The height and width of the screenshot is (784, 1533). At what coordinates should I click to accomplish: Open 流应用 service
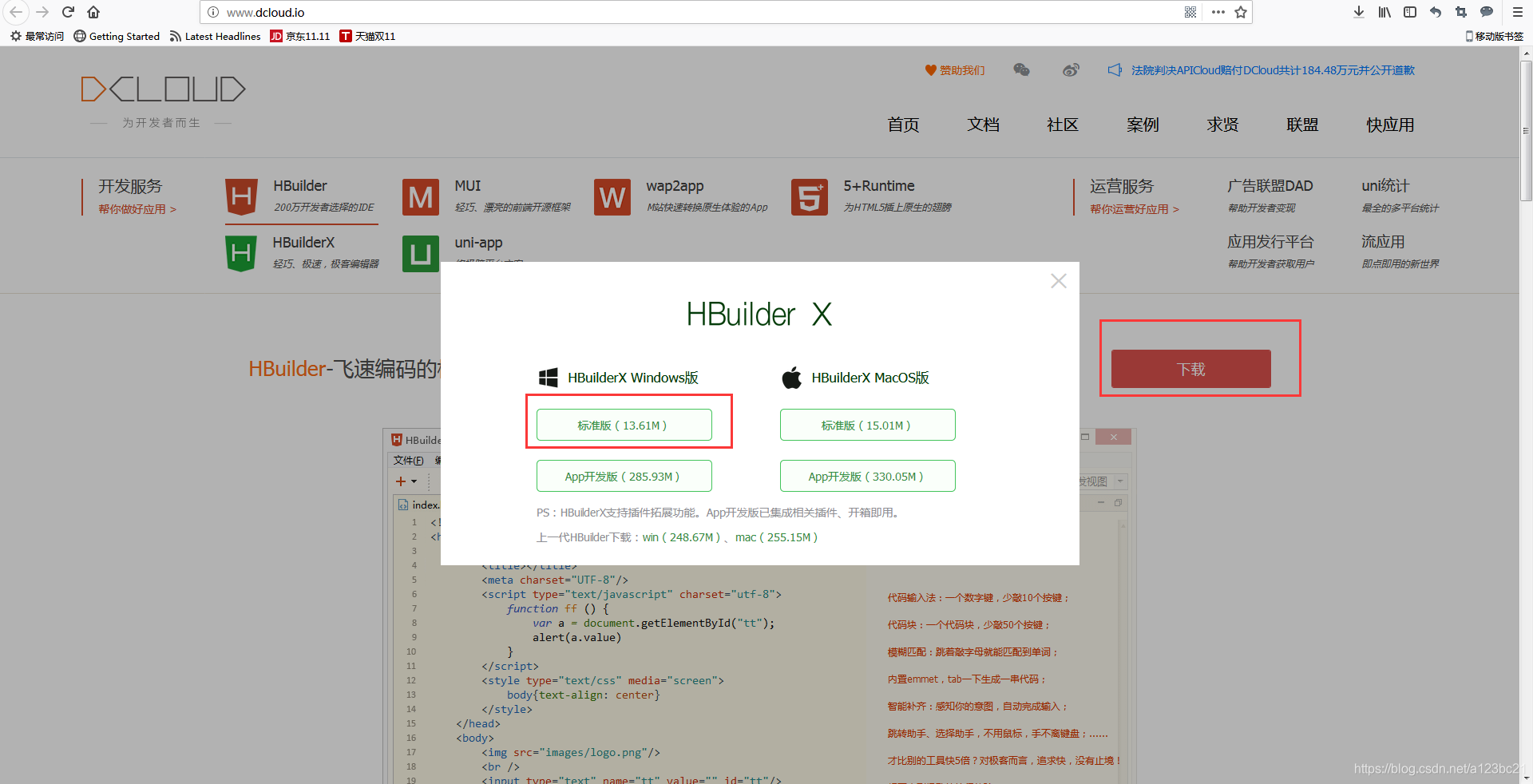click(1383, 242)
